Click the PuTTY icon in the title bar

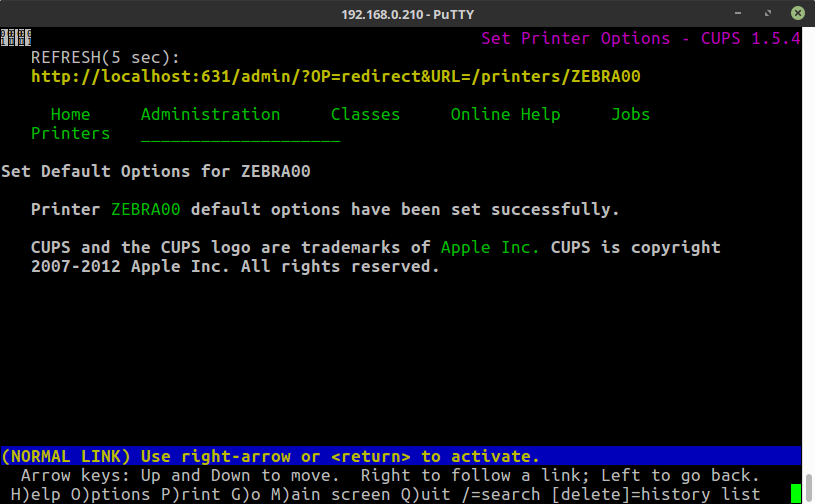pyautogui.click(x=16, y=13)
